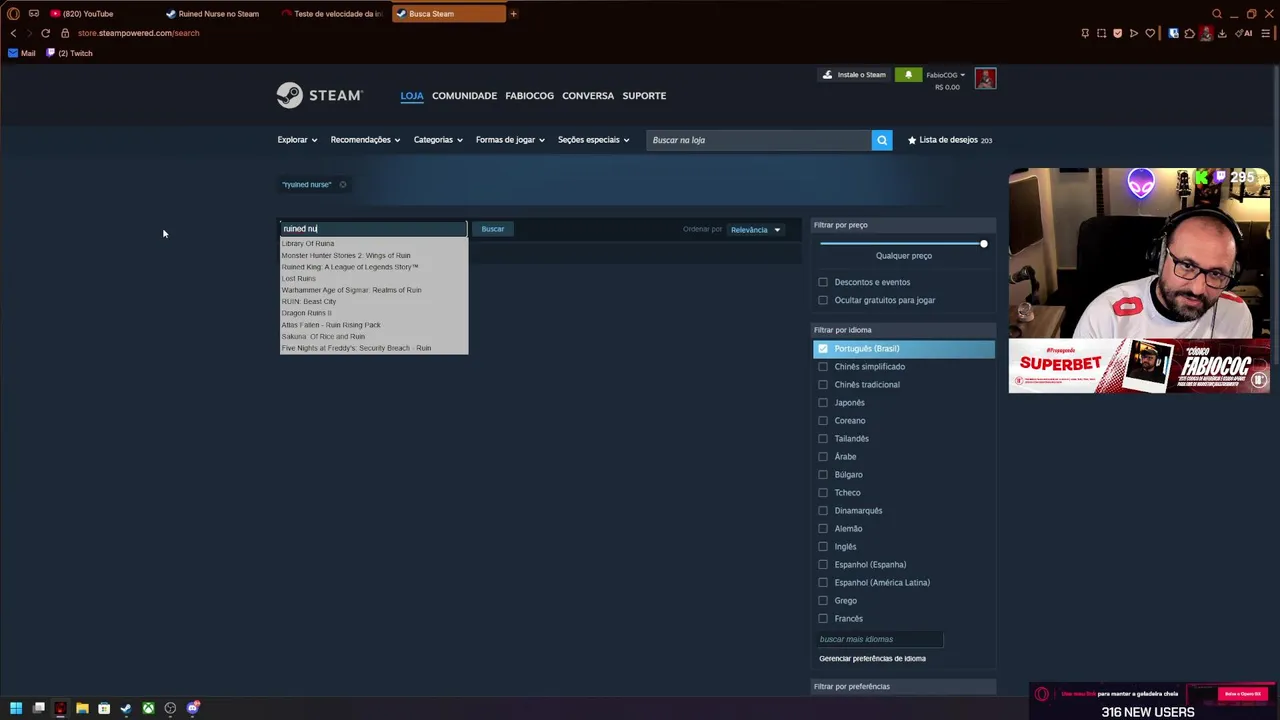Open the extensions cube icon
The image size is (1280, 720).
click(1189, 33)
